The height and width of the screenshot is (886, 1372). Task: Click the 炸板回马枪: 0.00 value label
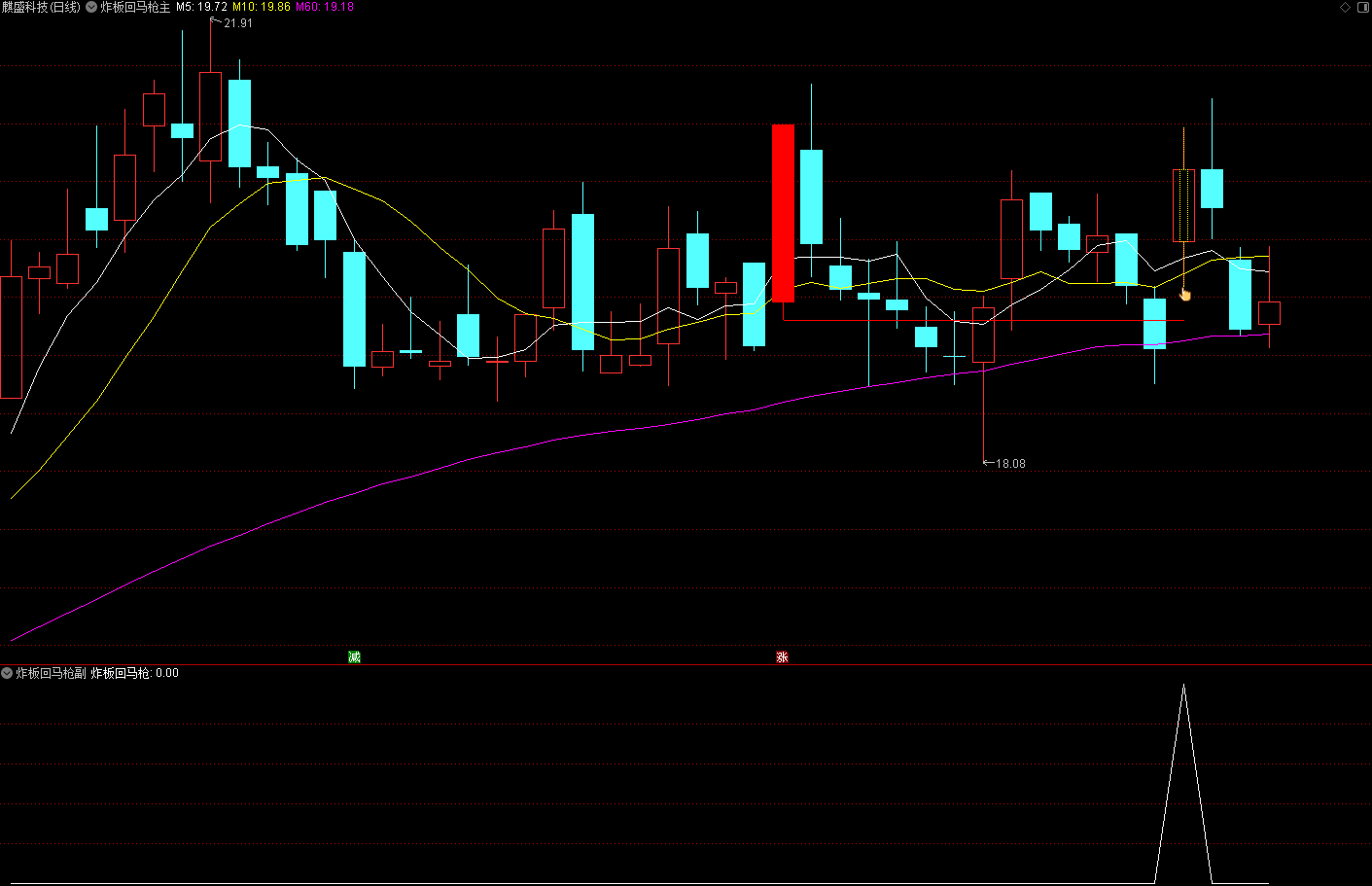point(135,673)
